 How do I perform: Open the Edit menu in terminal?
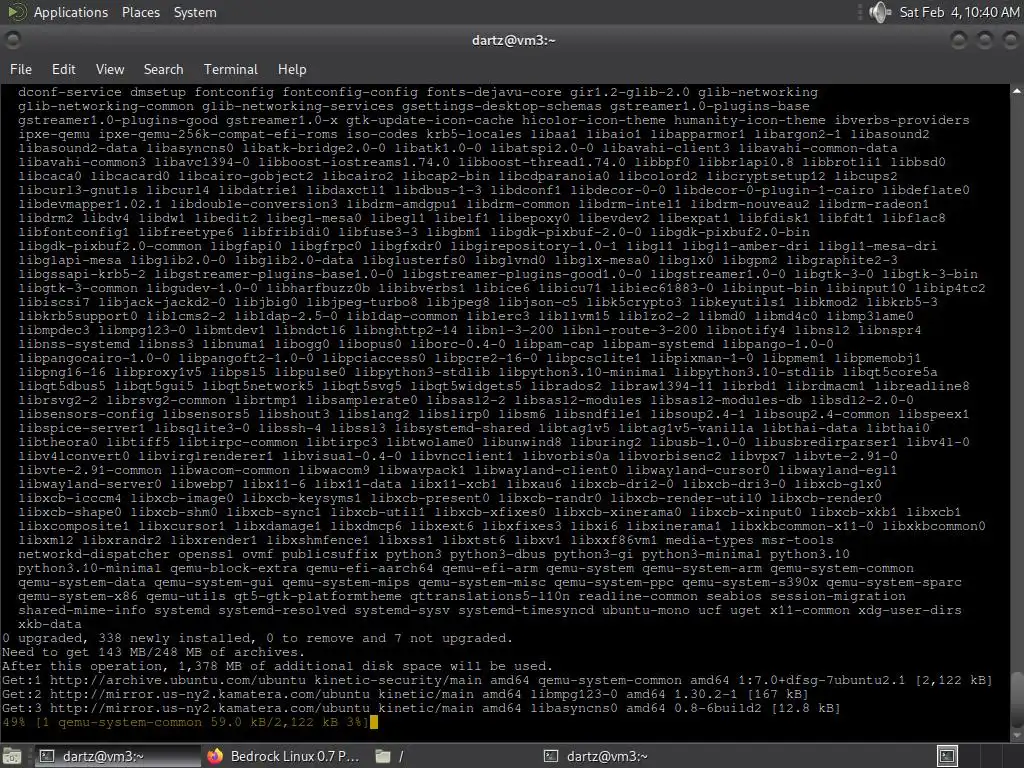63,69
